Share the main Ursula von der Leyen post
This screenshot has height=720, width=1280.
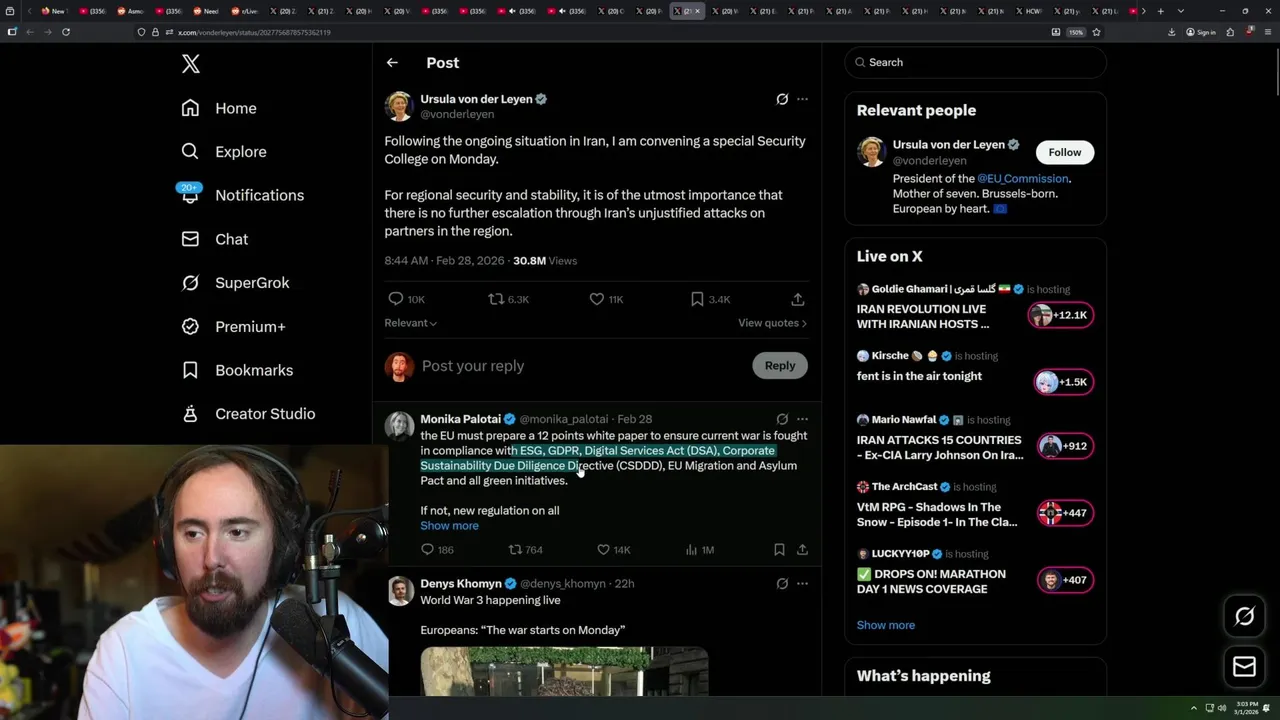pyautogui.click(x=797, y=299)
